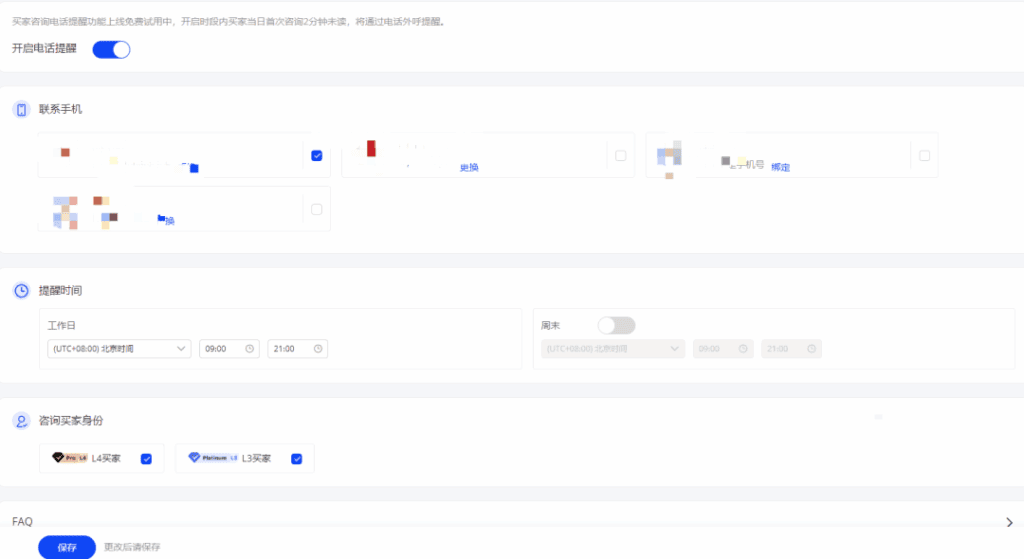
Task: Uncheck the first contact phone checkbox
Action: click(317, 156)
